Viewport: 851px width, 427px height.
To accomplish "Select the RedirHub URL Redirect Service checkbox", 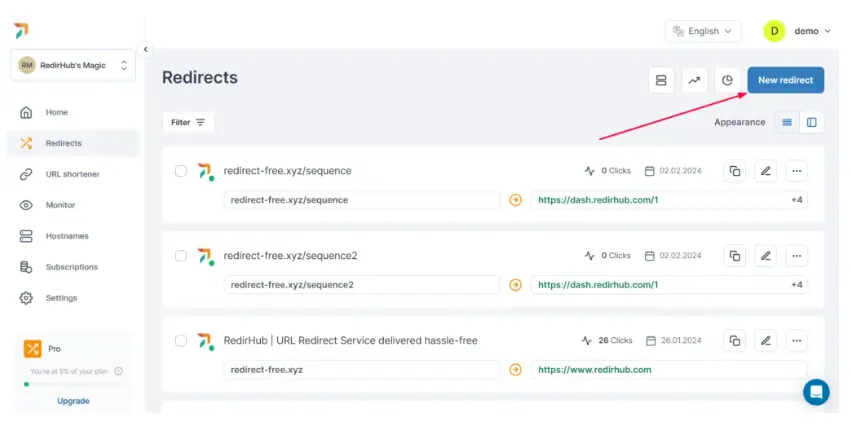I will click(181, 341).
